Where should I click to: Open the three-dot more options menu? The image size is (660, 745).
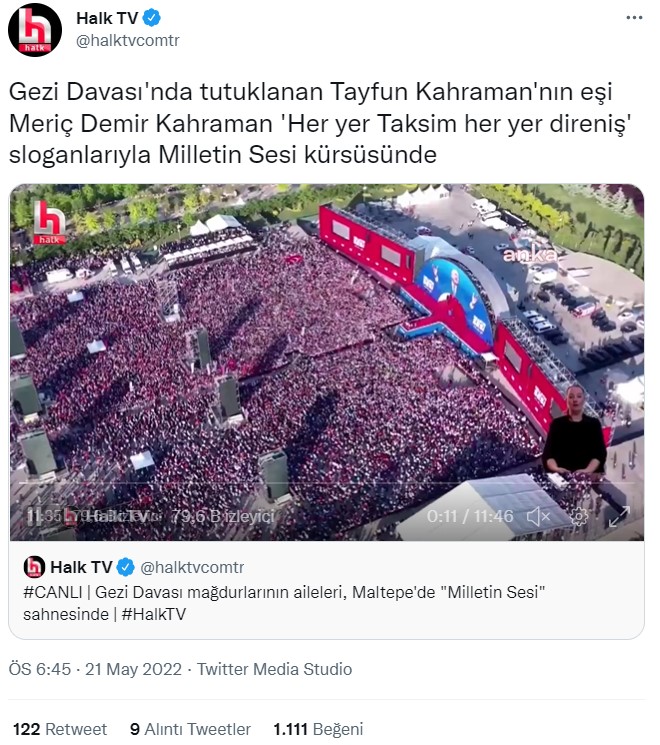click(x=634, y=18)
